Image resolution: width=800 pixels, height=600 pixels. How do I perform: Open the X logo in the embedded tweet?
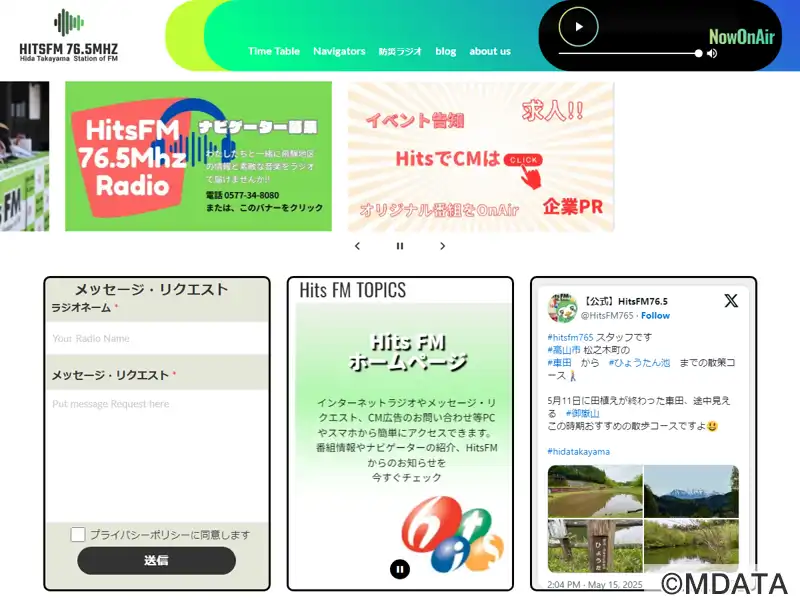point(731,301)
